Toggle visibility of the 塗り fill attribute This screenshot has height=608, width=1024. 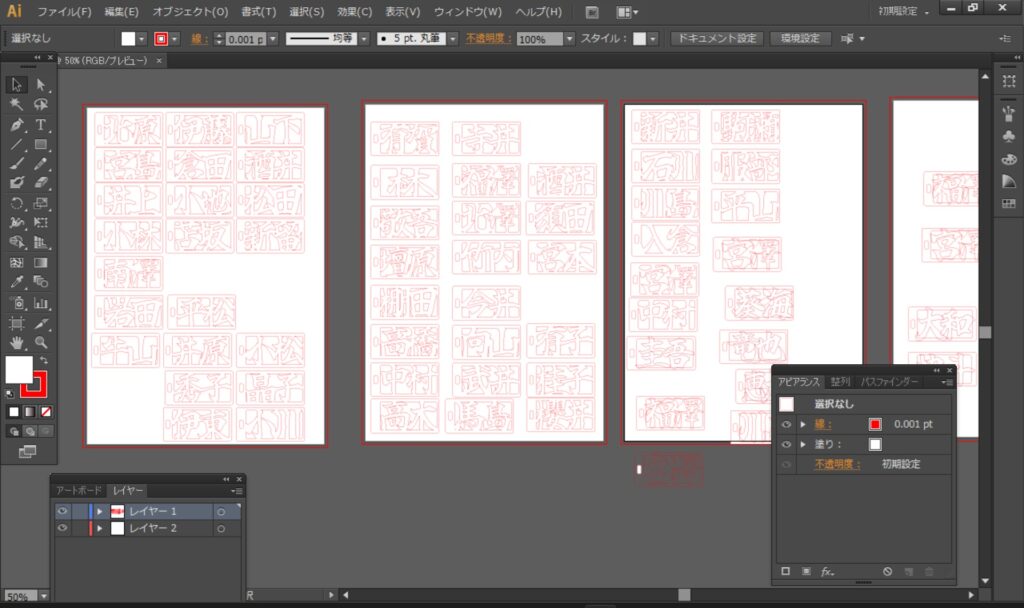[x=786, y=444]
